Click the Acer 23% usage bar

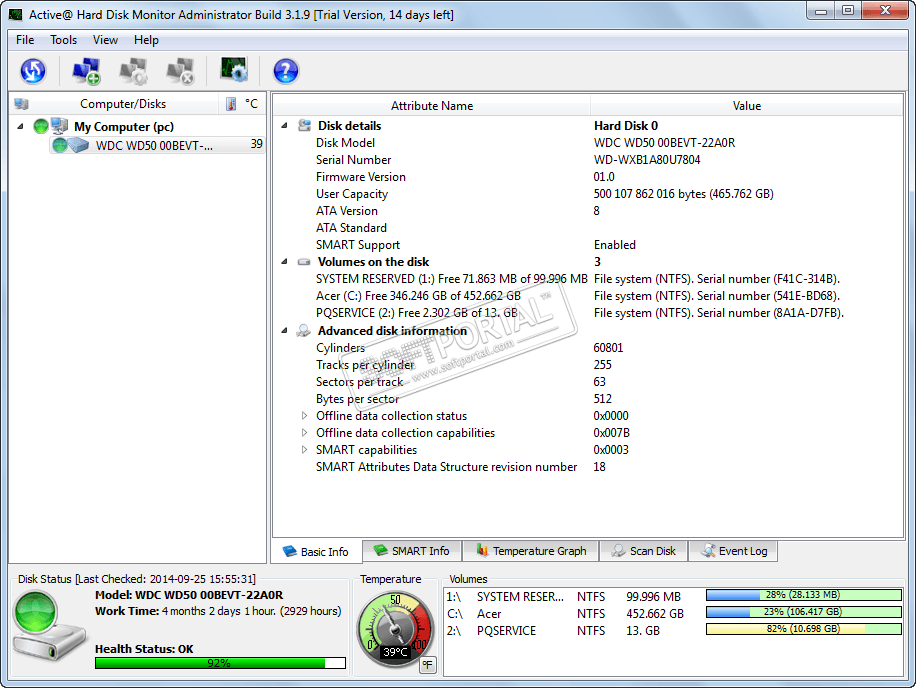click(x=804, y=612)
